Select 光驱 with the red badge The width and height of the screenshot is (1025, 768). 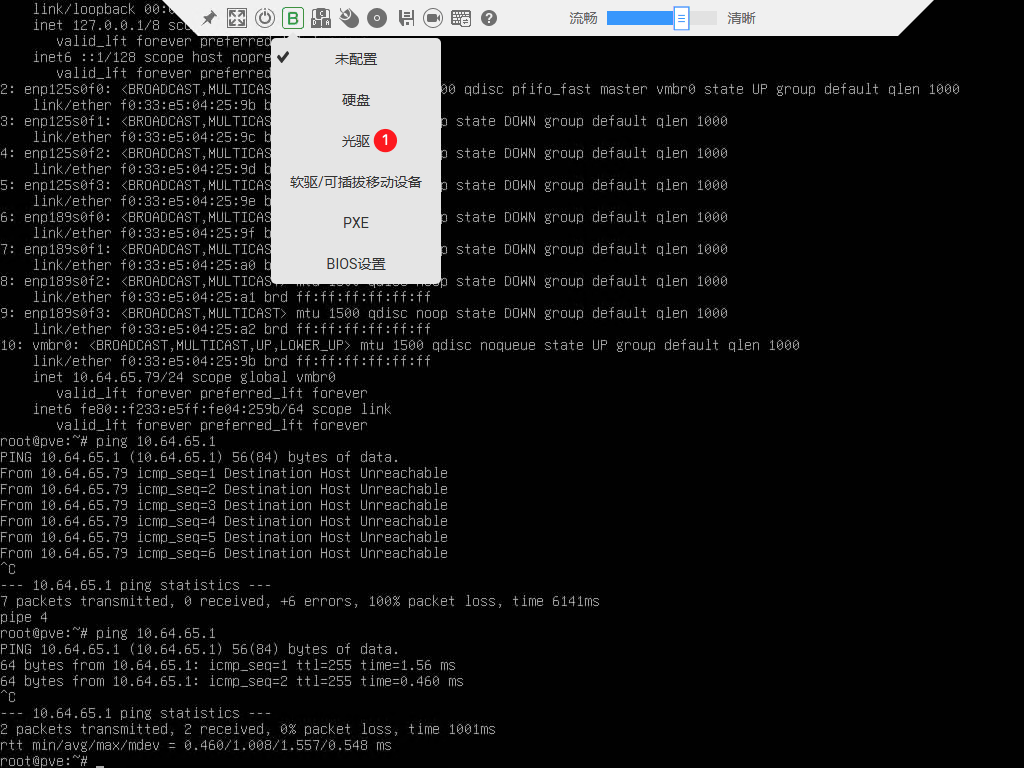tap(355, 140)
